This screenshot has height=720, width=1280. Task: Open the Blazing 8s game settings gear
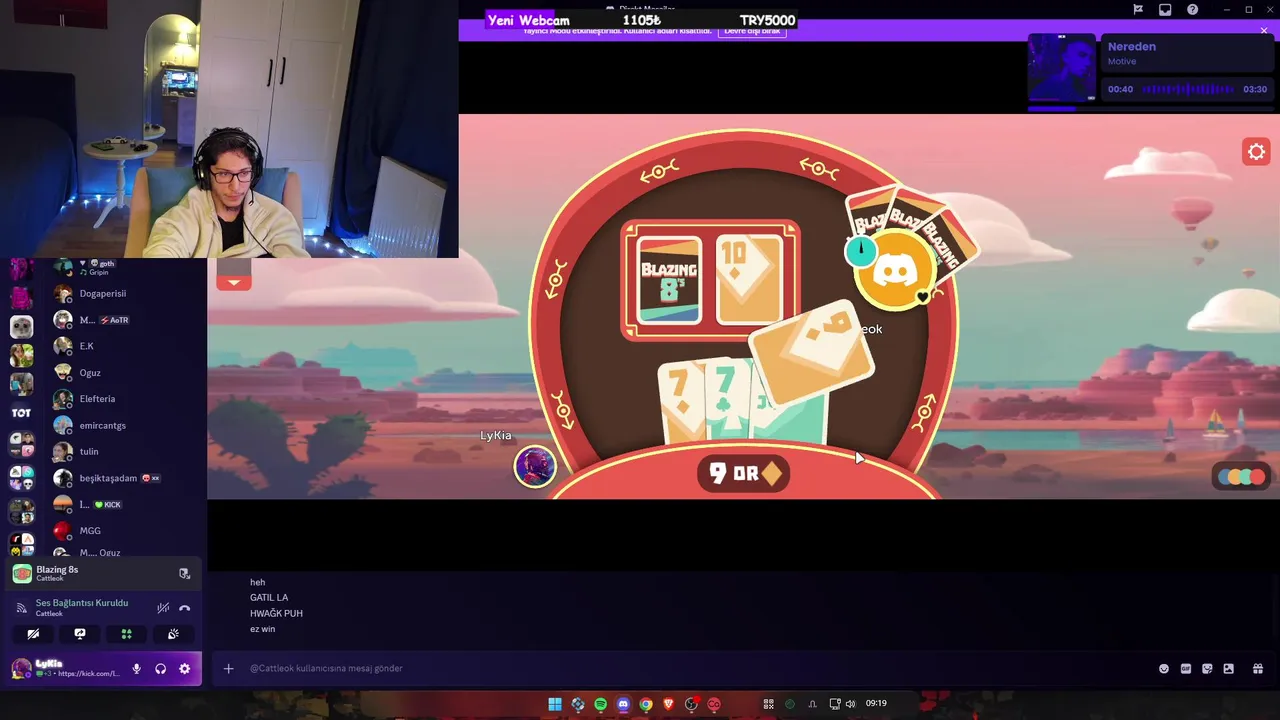(x=1256, y=152)
